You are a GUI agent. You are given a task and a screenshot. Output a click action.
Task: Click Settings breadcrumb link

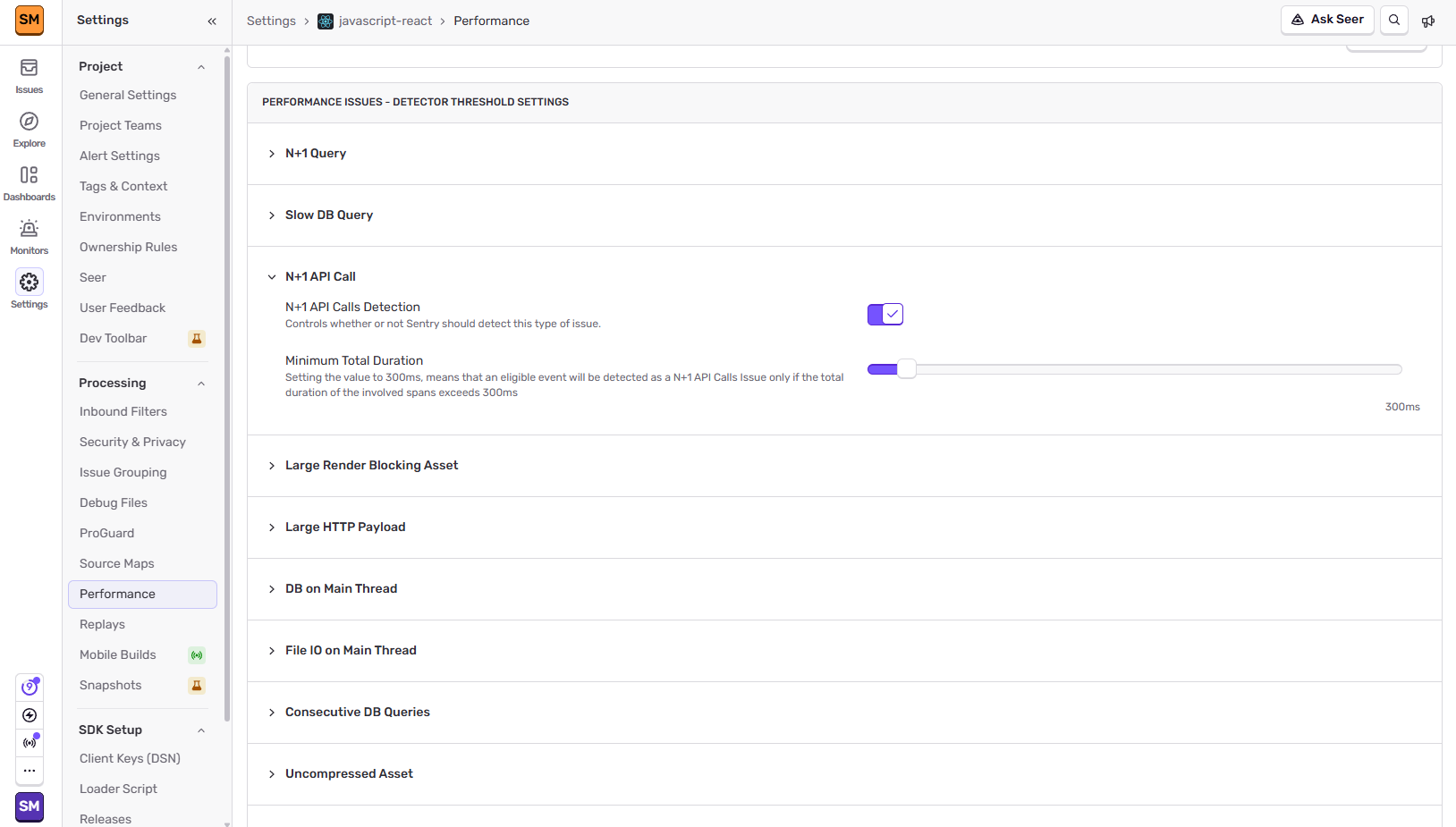point(271,21)
